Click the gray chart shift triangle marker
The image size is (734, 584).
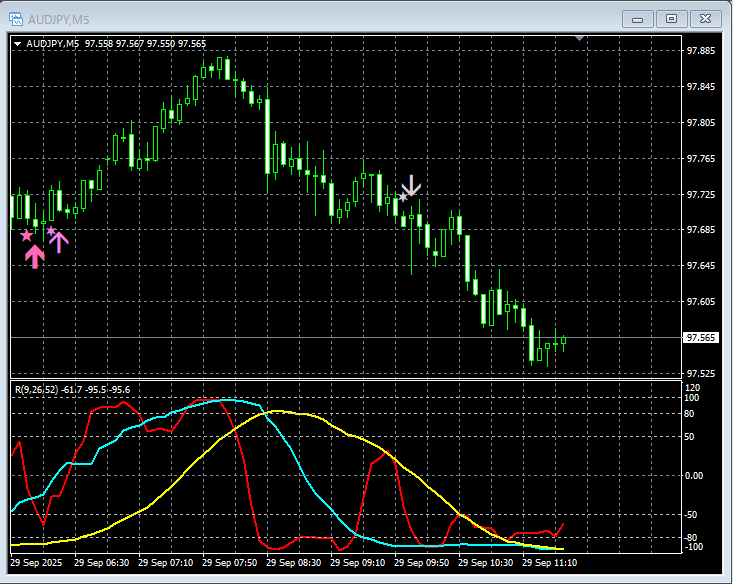580,39
